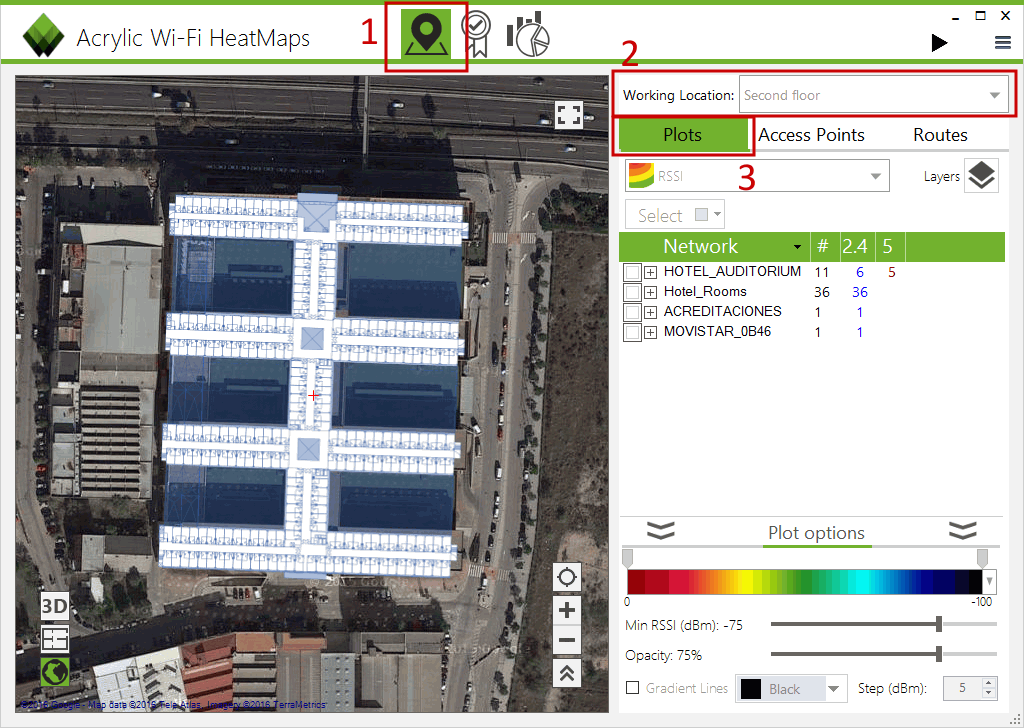This screenshot has height=728, width=1024.
Task: Click the Step (dBm) value field
Action: pyautogui.click(x=963, y=688)
